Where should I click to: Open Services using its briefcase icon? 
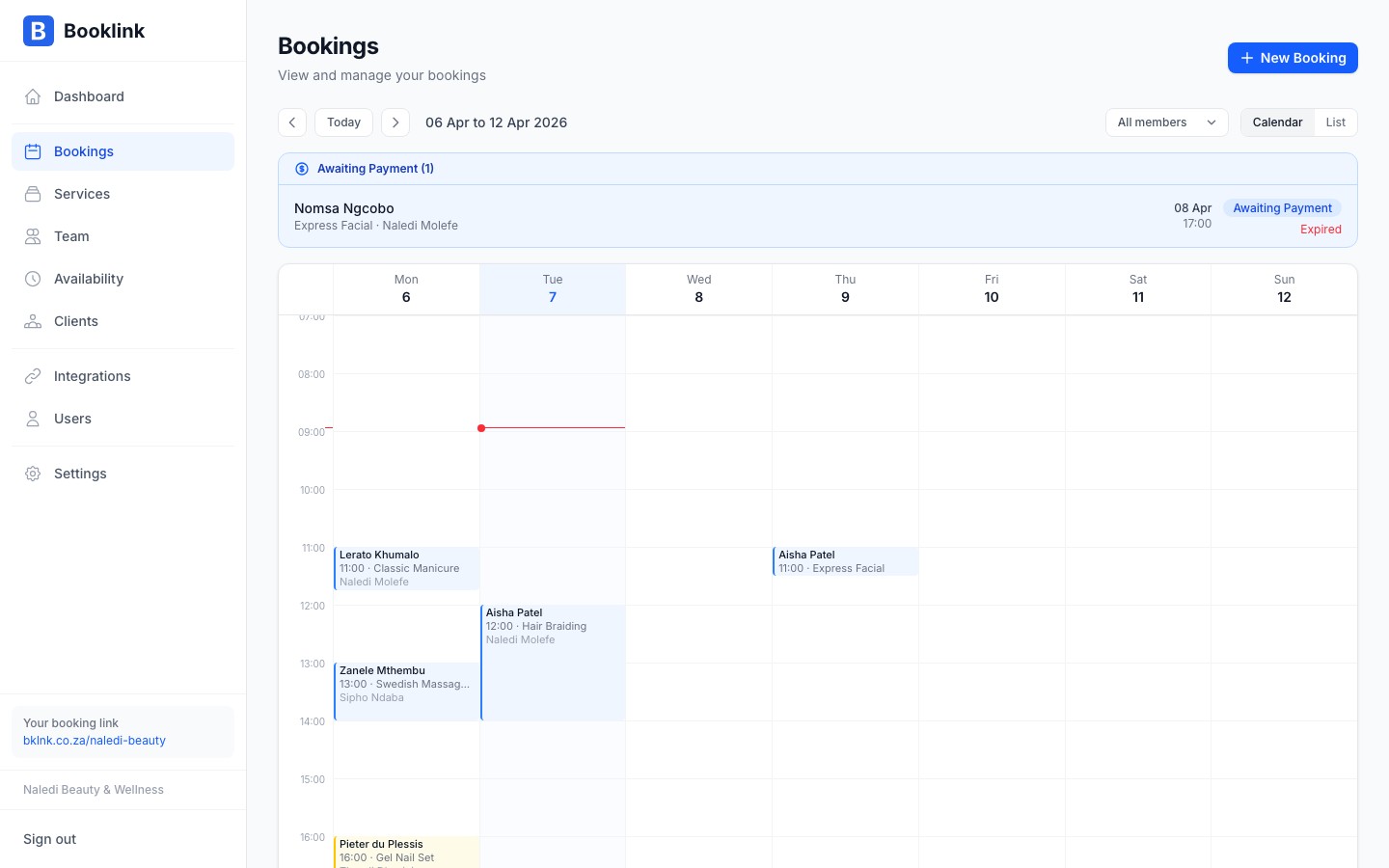tap(33, 194)
